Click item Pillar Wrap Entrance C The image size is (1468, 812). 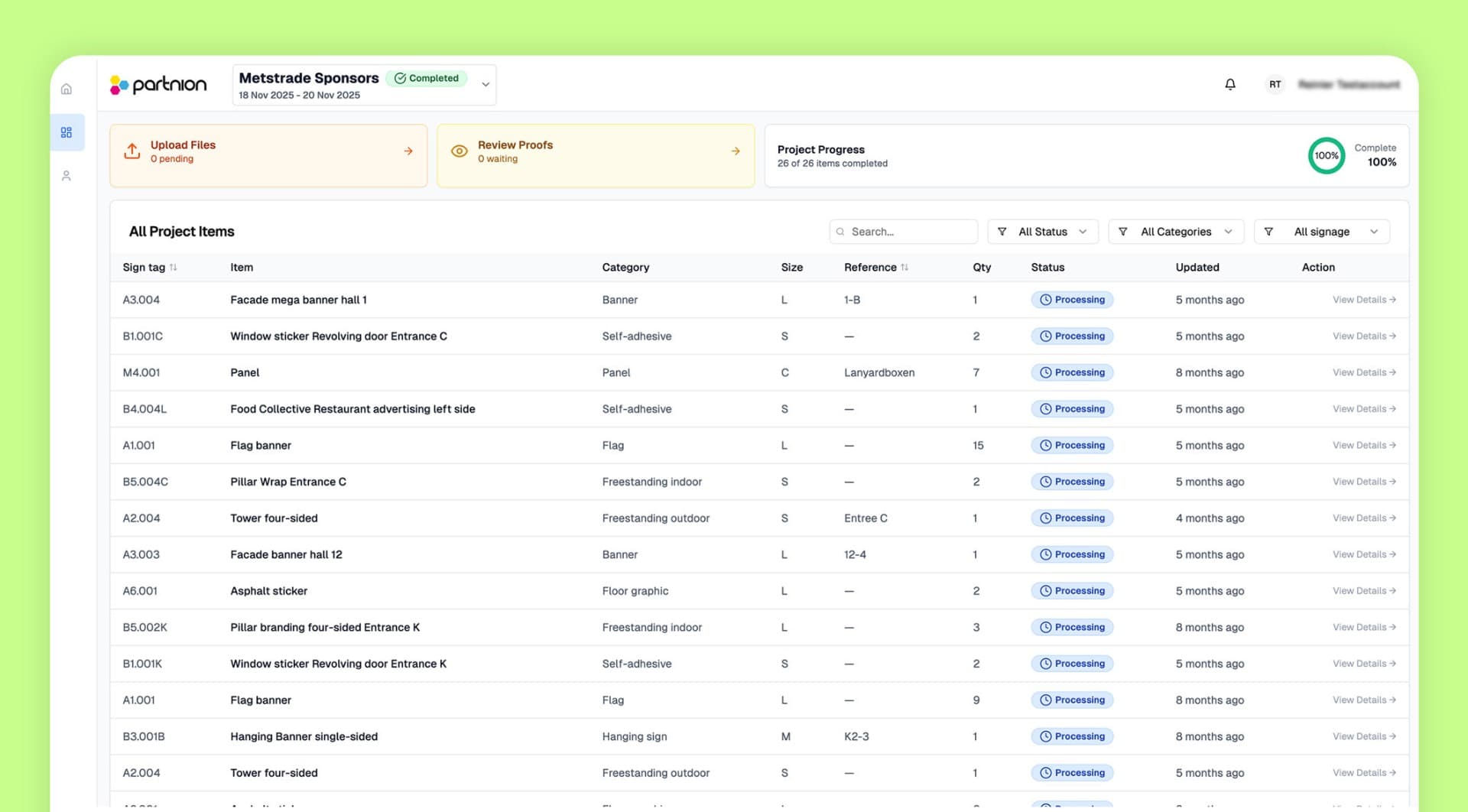[288, 482]
